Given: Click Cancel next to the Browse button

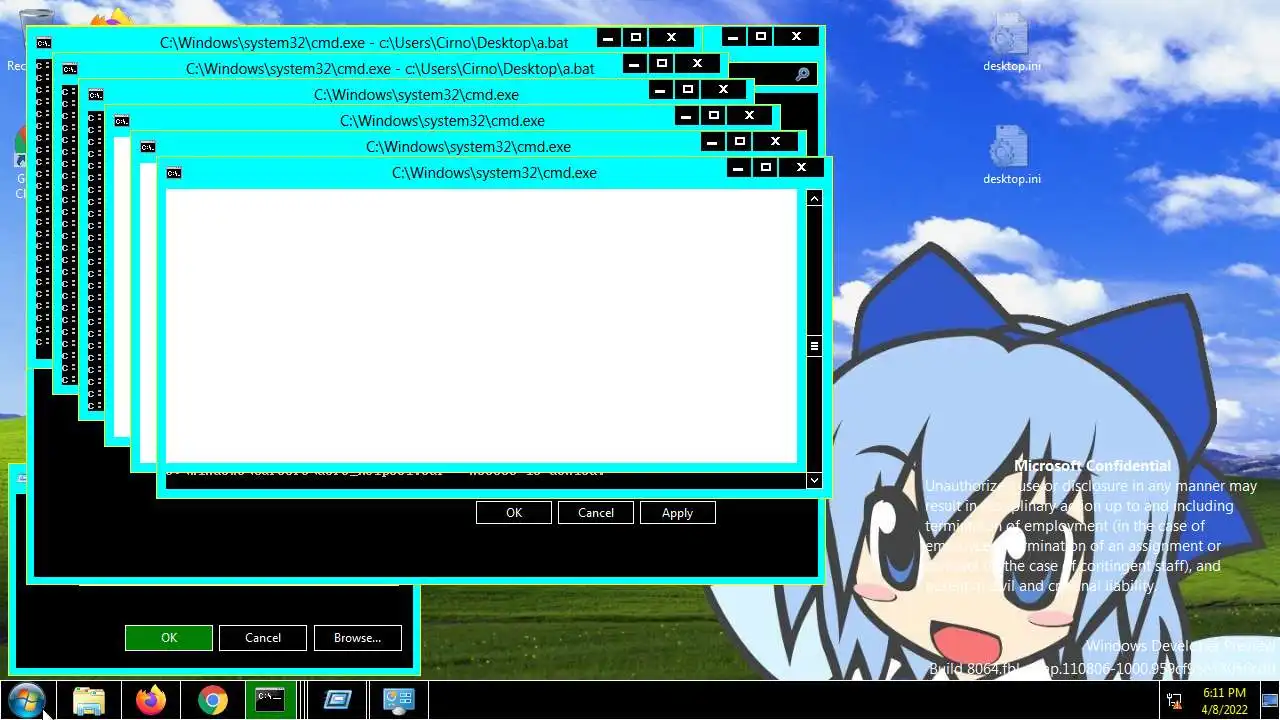Looking at the screenshot, I should coord(263,638).
